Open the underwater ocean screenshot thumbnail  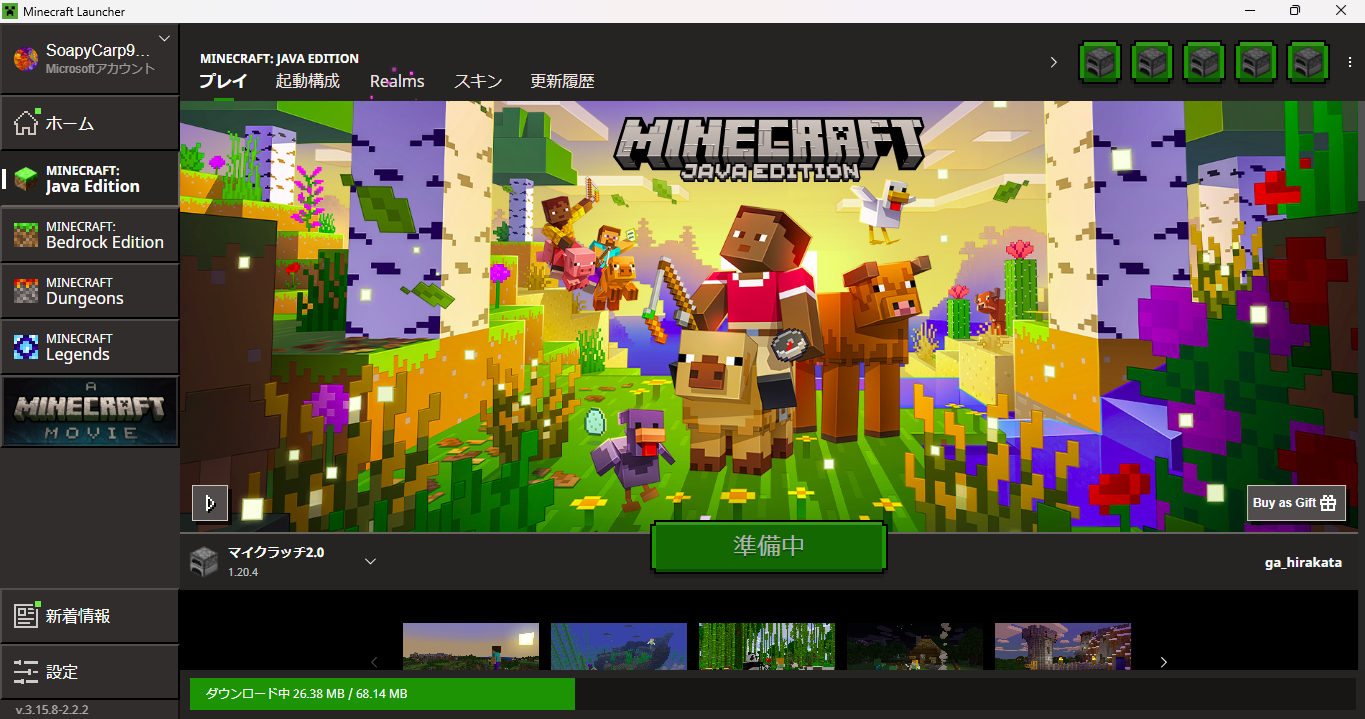619,646
